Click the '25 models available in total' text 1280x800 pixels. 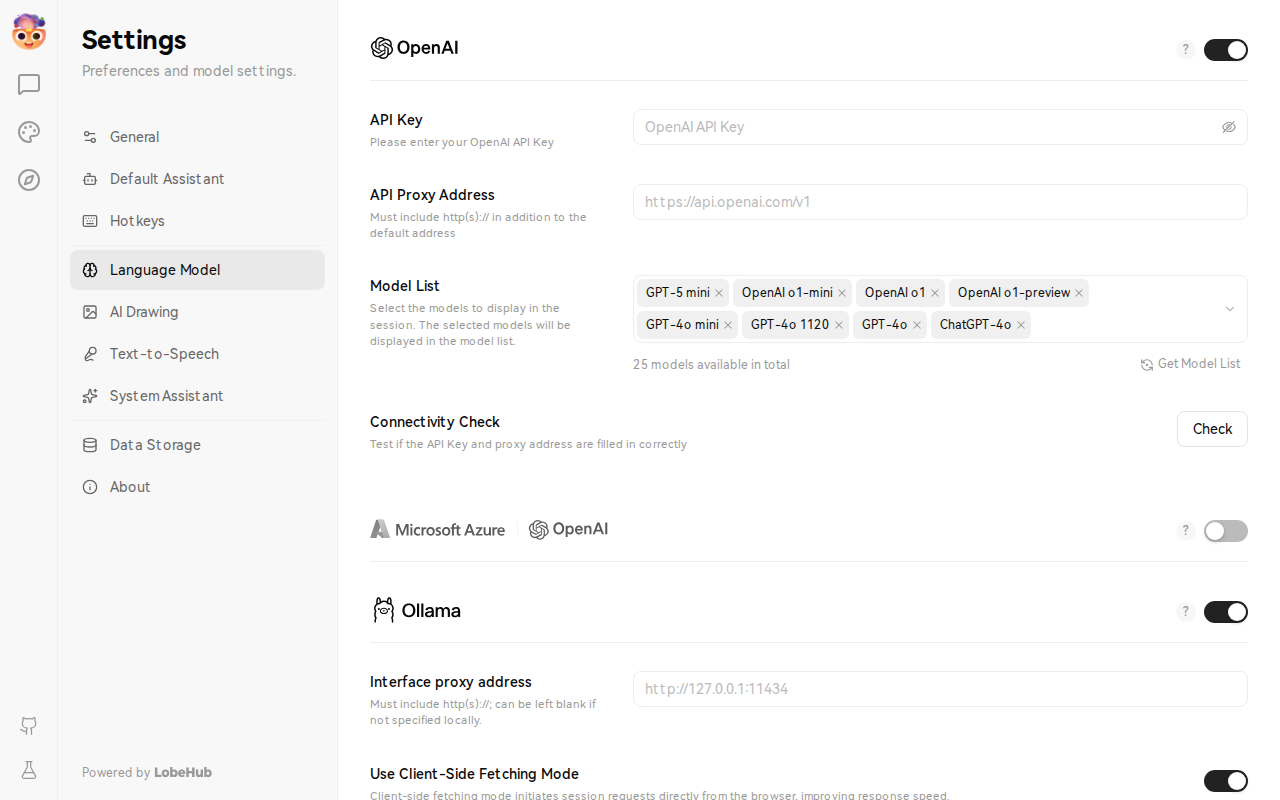pos(711,365)
